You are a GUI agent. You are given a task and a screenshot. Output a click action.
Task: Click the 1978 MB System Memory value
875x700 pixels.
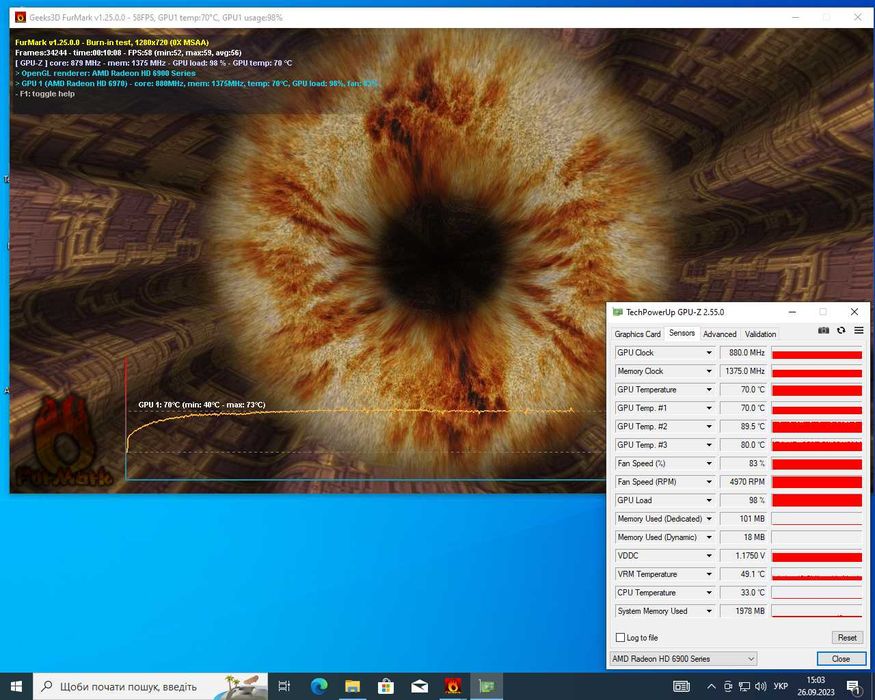point(744,611)
